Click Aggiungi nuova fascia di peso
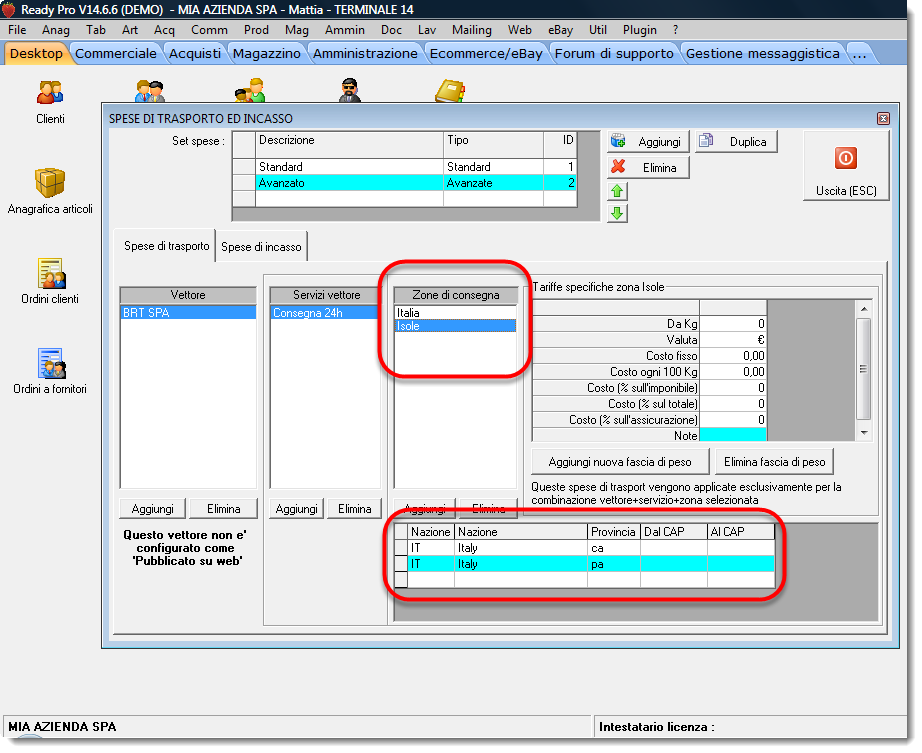Screen dimensions: 922x753 [620, 462]
